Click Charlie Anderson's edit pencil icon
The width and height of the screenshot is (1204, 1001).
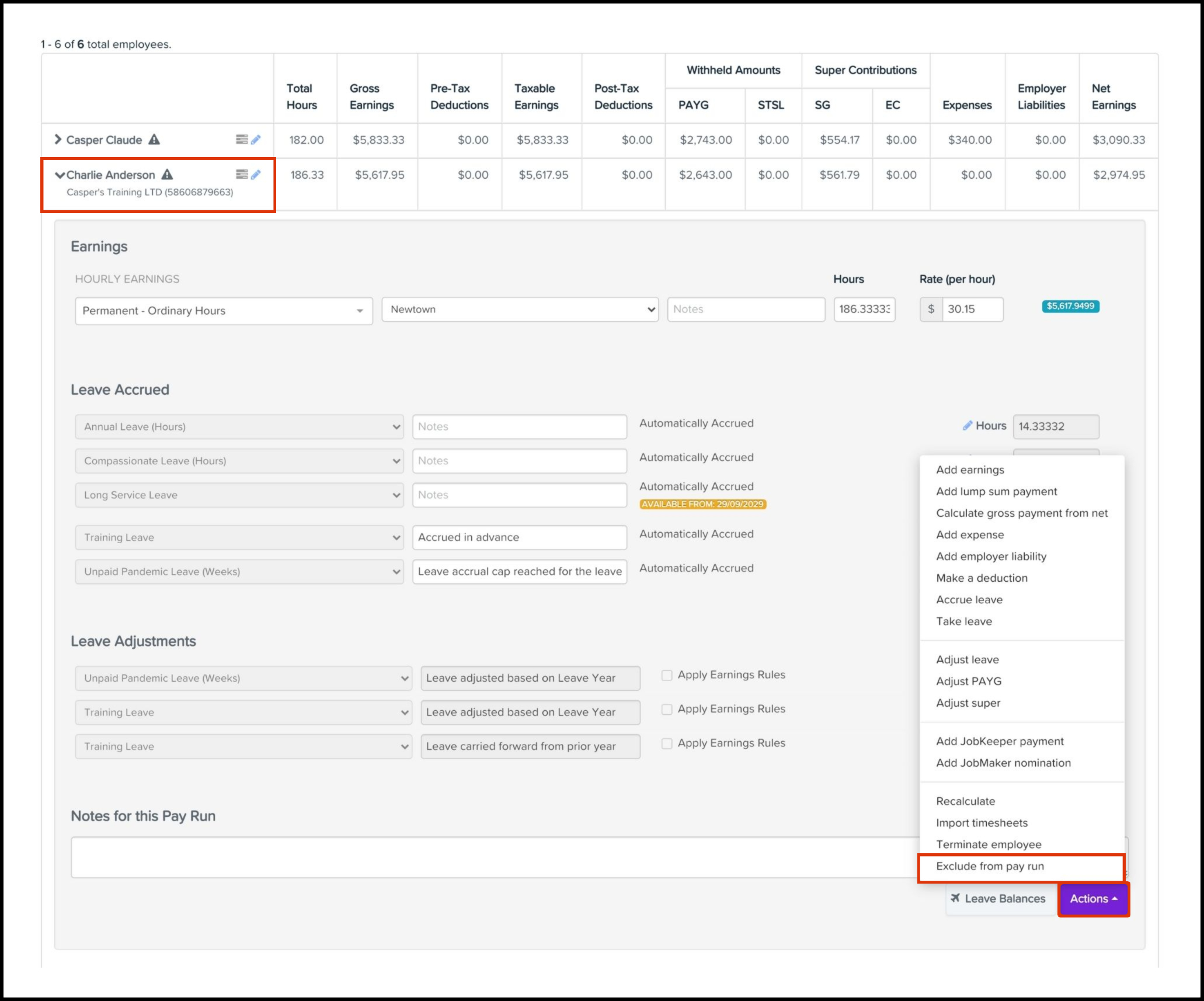coord(256,175)
